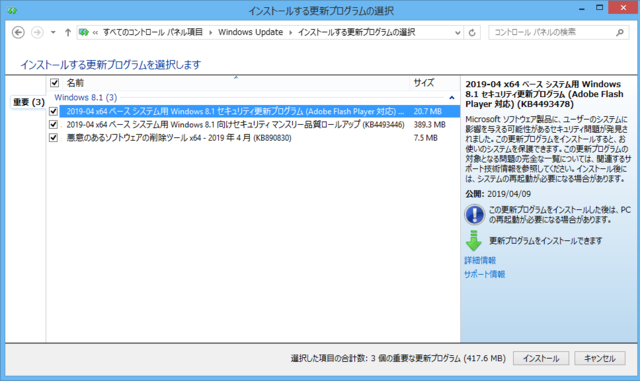
Task: Click the blue restart-warning exclamation icon
Action: [474, 214]
